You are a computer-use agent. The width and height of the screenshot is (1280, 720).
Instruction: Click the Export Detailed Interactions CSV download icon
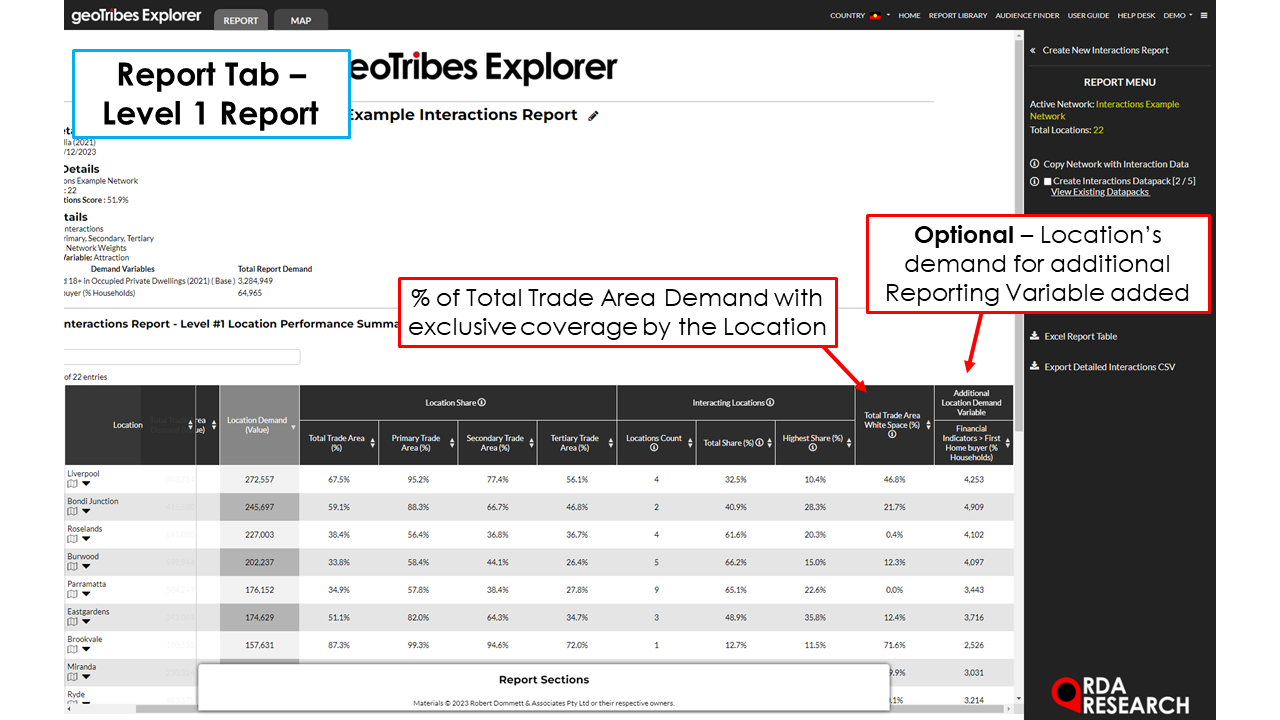[x=1035, y=367]
